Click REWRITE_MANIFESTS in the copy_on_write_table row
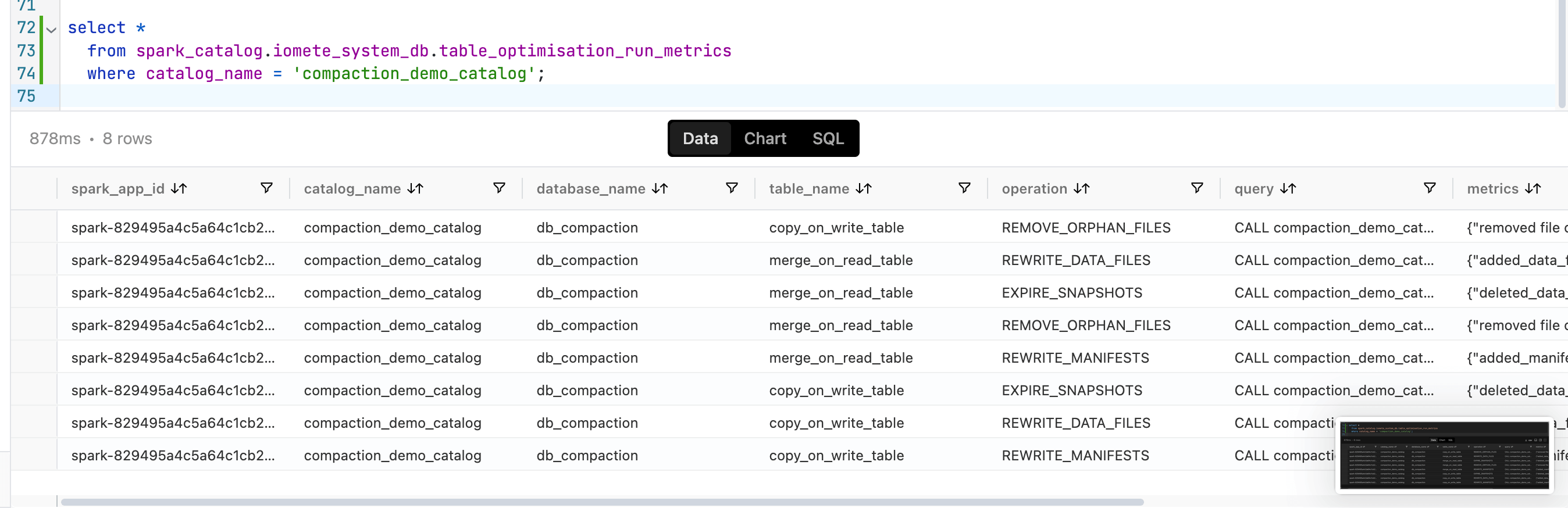Viewport: 1568px width, 508px height. pos(1075,456)
